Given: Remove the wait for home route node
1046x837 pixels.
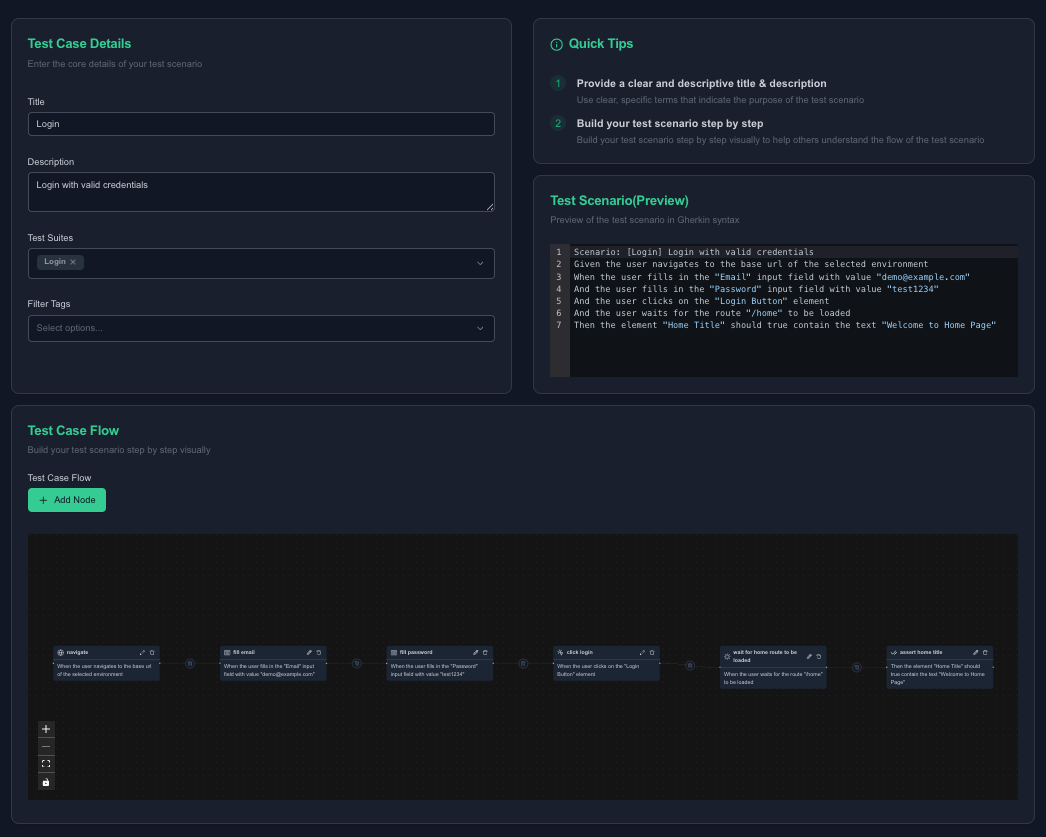Looking at the screenshot, I should point(818,657).
